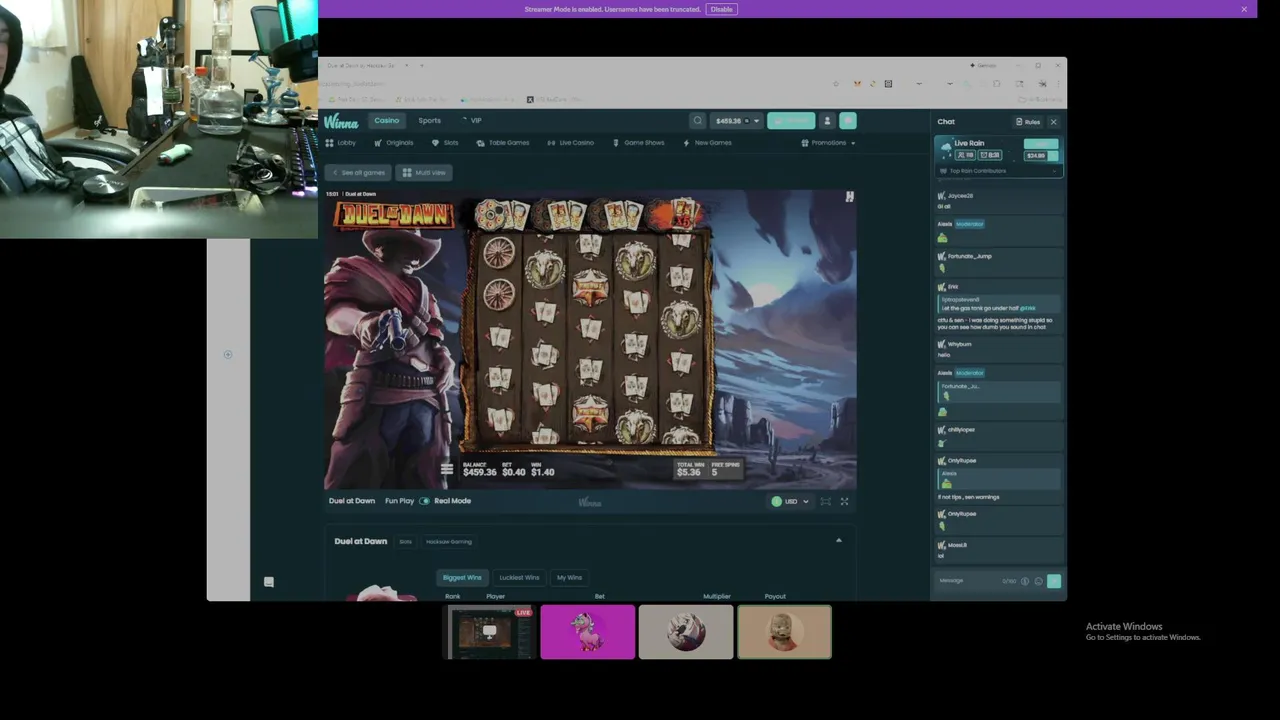Image resolution: width=1280 pixels, height=720 pixels.
Task: Click the theater mode icon
Action: click(x=825, y=501)
